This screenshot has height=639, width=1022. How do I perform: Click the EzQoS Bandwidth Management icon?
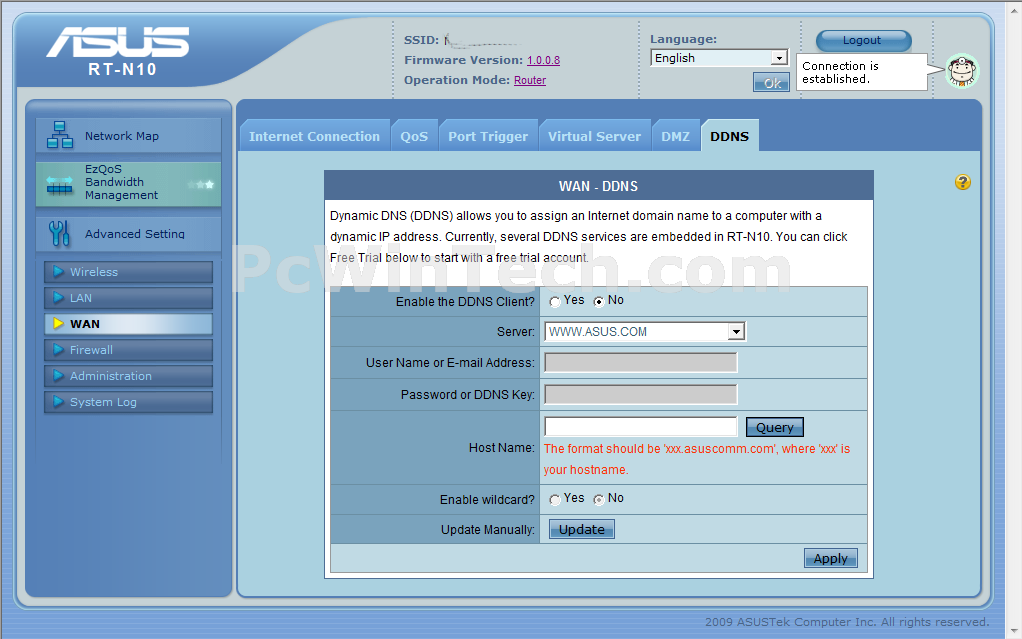coord(60,186)
